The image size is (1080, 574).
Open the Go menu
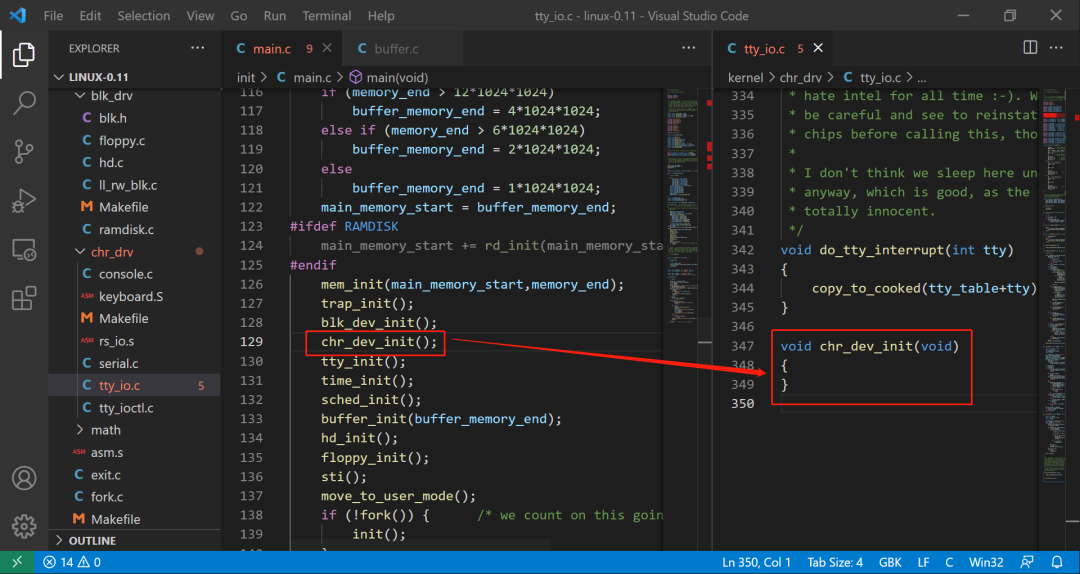tap(239, 15)
